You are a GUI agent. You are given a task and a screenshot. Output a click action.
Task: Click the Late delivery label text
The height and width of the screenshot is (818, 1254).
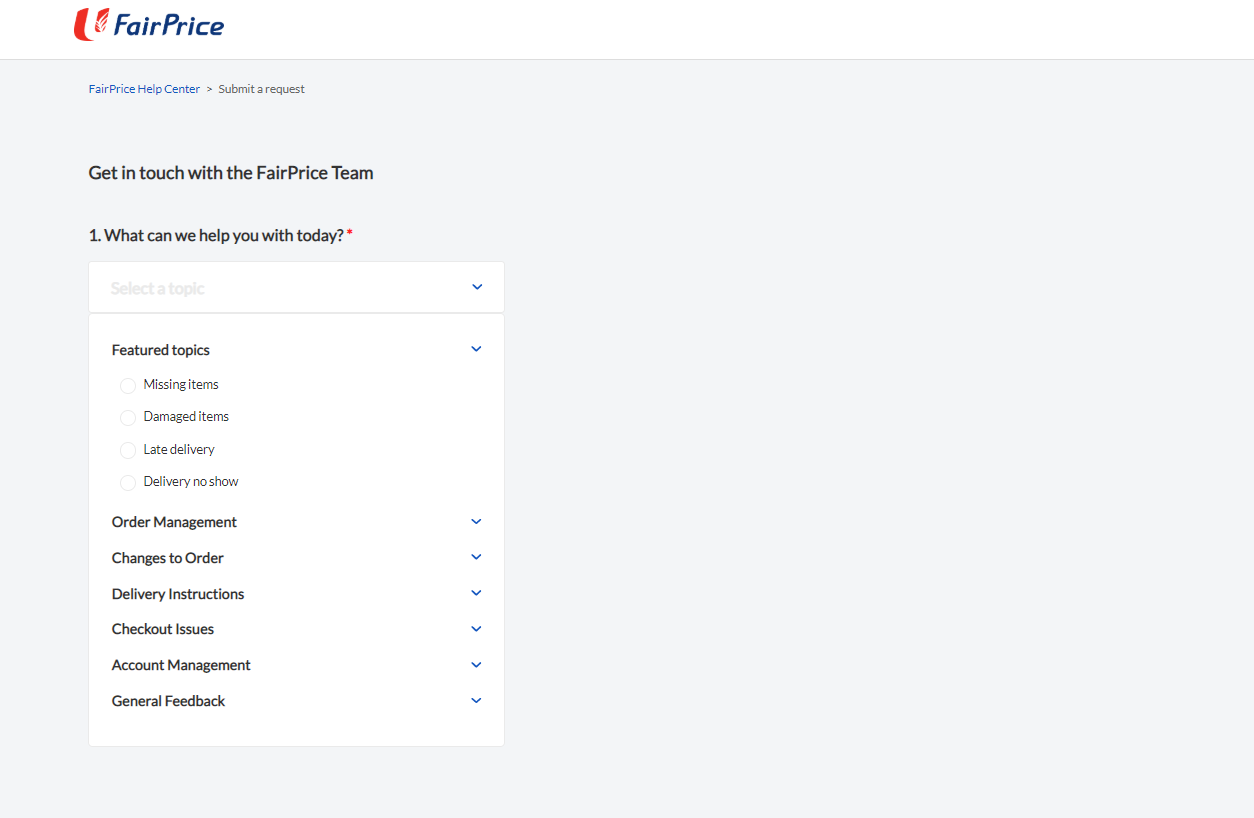(179, 449)
